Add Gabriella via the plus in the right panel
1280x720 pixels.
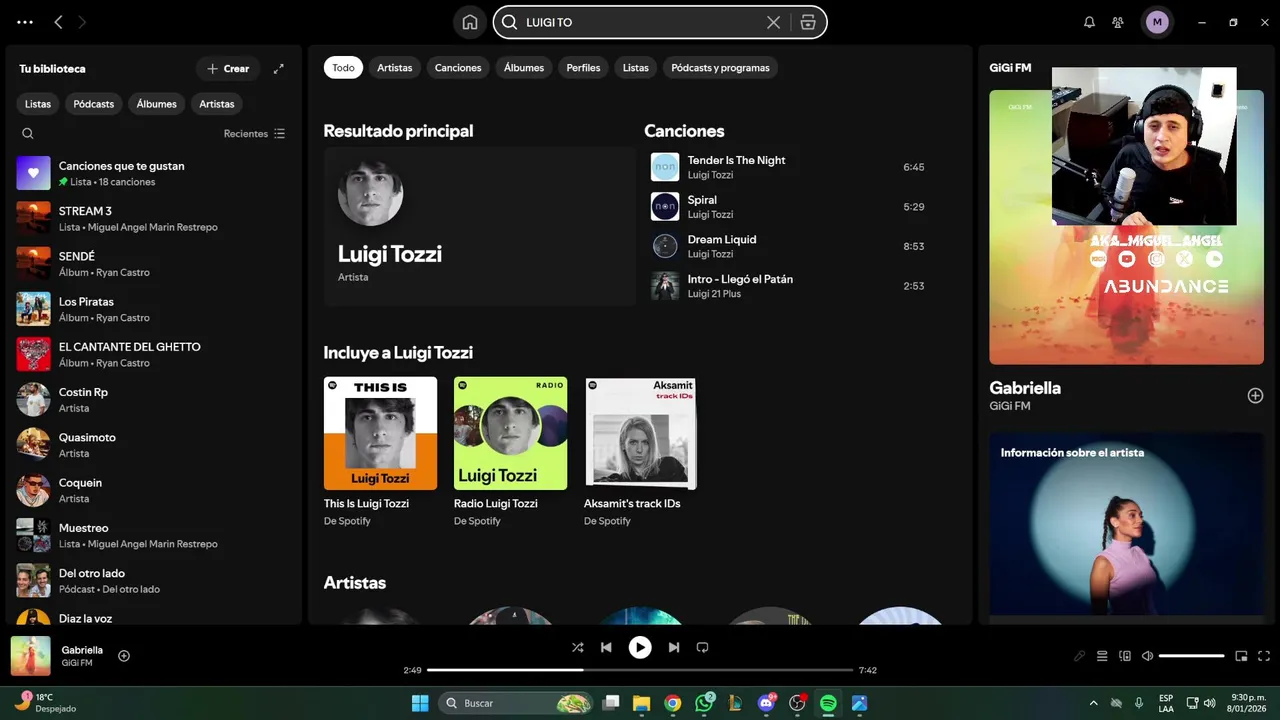click(x=1255, y=396)
